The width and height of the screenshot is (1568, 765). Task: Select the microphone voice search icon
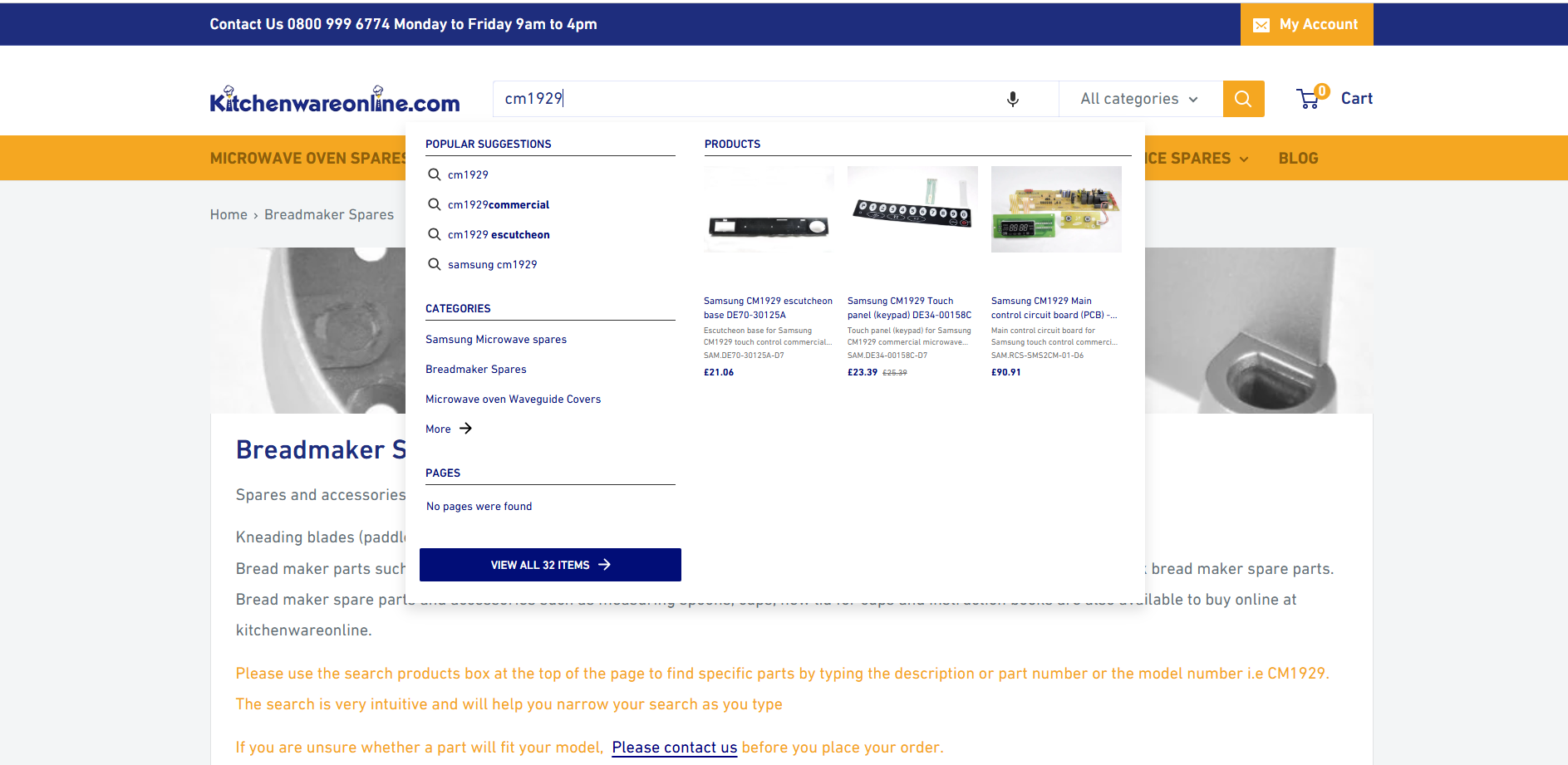pyautogui.click(x=1012, y=98)
